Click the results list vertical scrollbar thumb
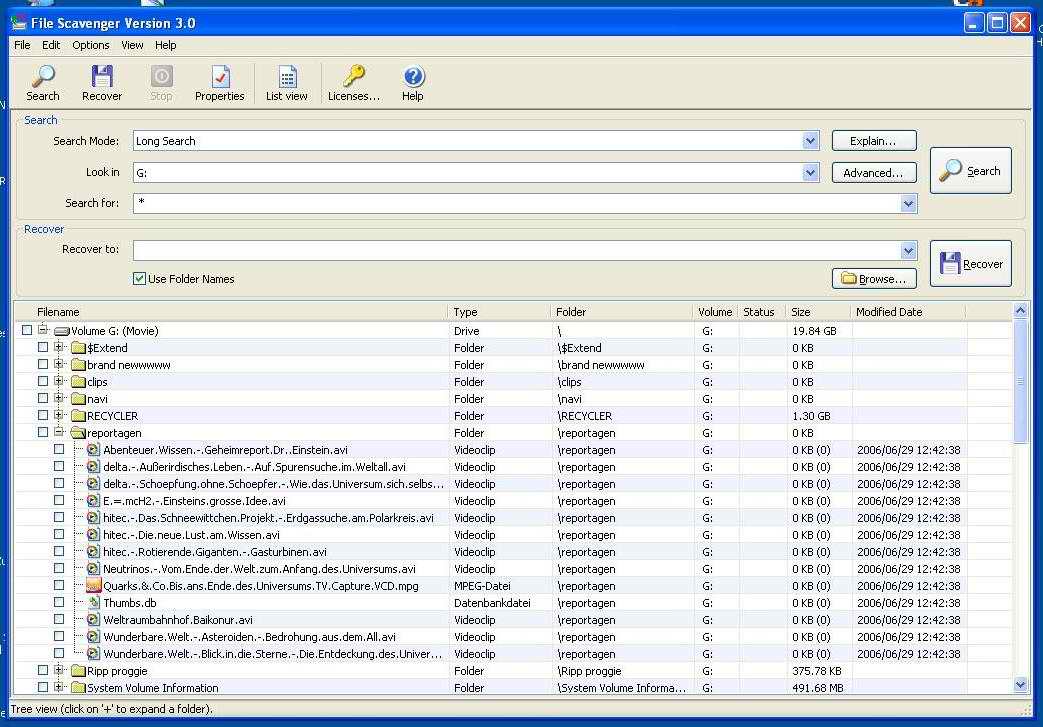Viewport: 1043px width, 727px height. (1020, 381)
